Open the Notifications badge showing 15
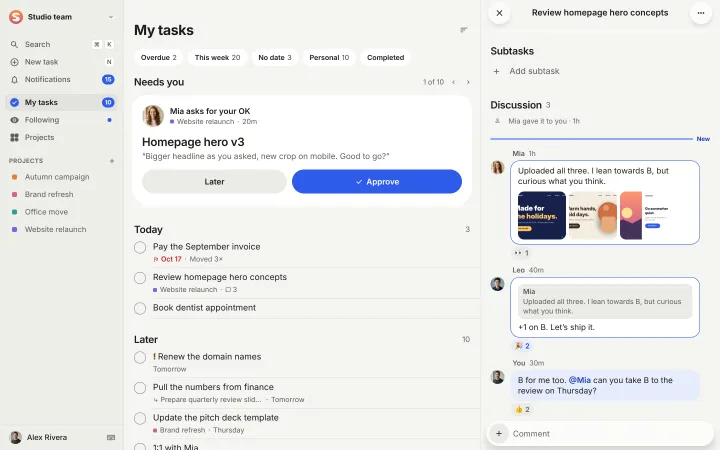720x450 pixels. (x=108, y=79)
